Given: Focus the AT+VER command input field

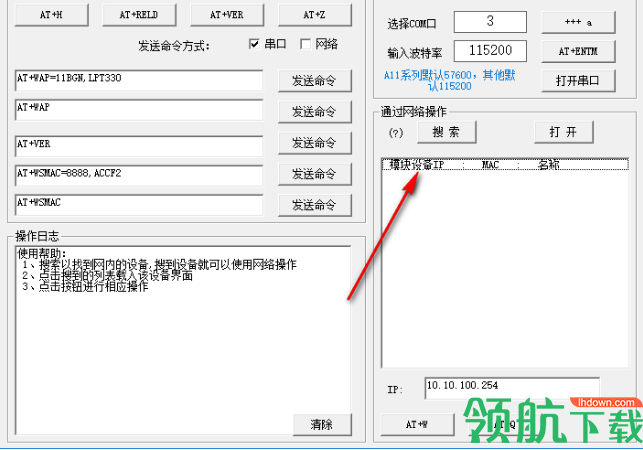Looking at the screenshot, I should tap(139, 146).
